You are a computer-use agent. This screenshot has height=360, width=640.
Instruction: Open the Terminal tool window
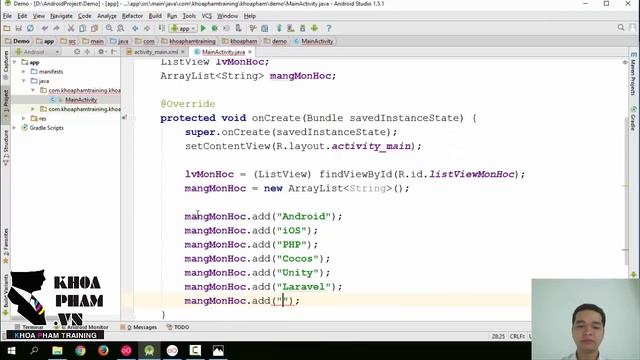(29, 327)
